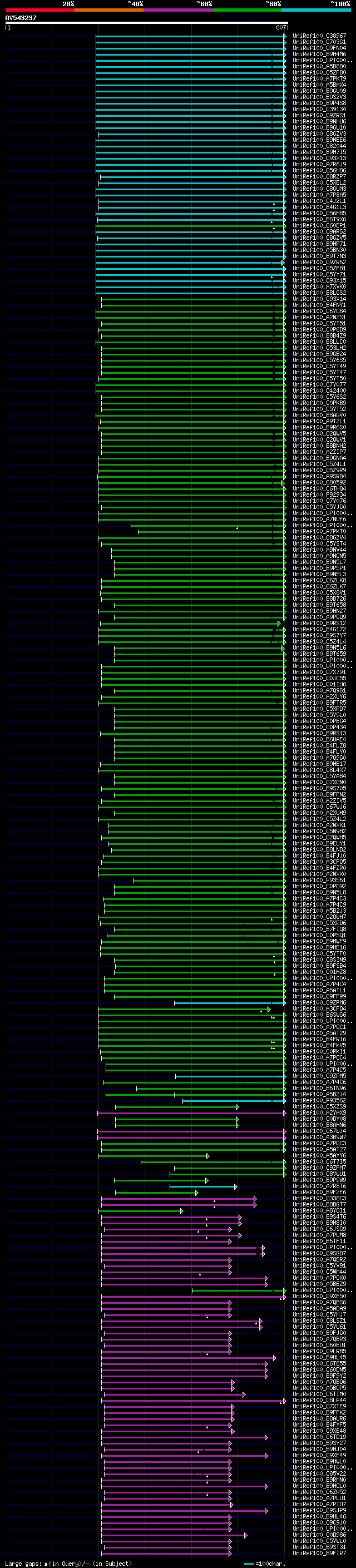Image resolution: width=356 pixels, height=1568 pixels.
Task: Click UniRef100_Q9SJP9 hit label
Action: pos(319,1510)
